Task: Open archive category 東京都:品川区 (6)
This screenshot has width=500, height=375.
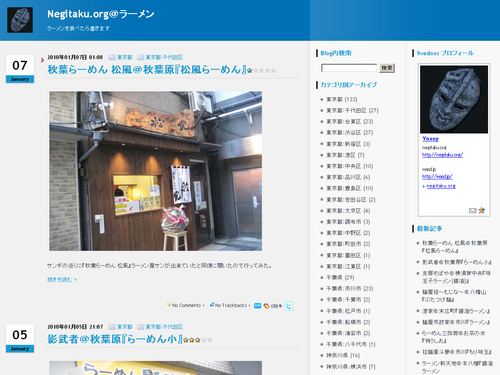Action: 348,177
